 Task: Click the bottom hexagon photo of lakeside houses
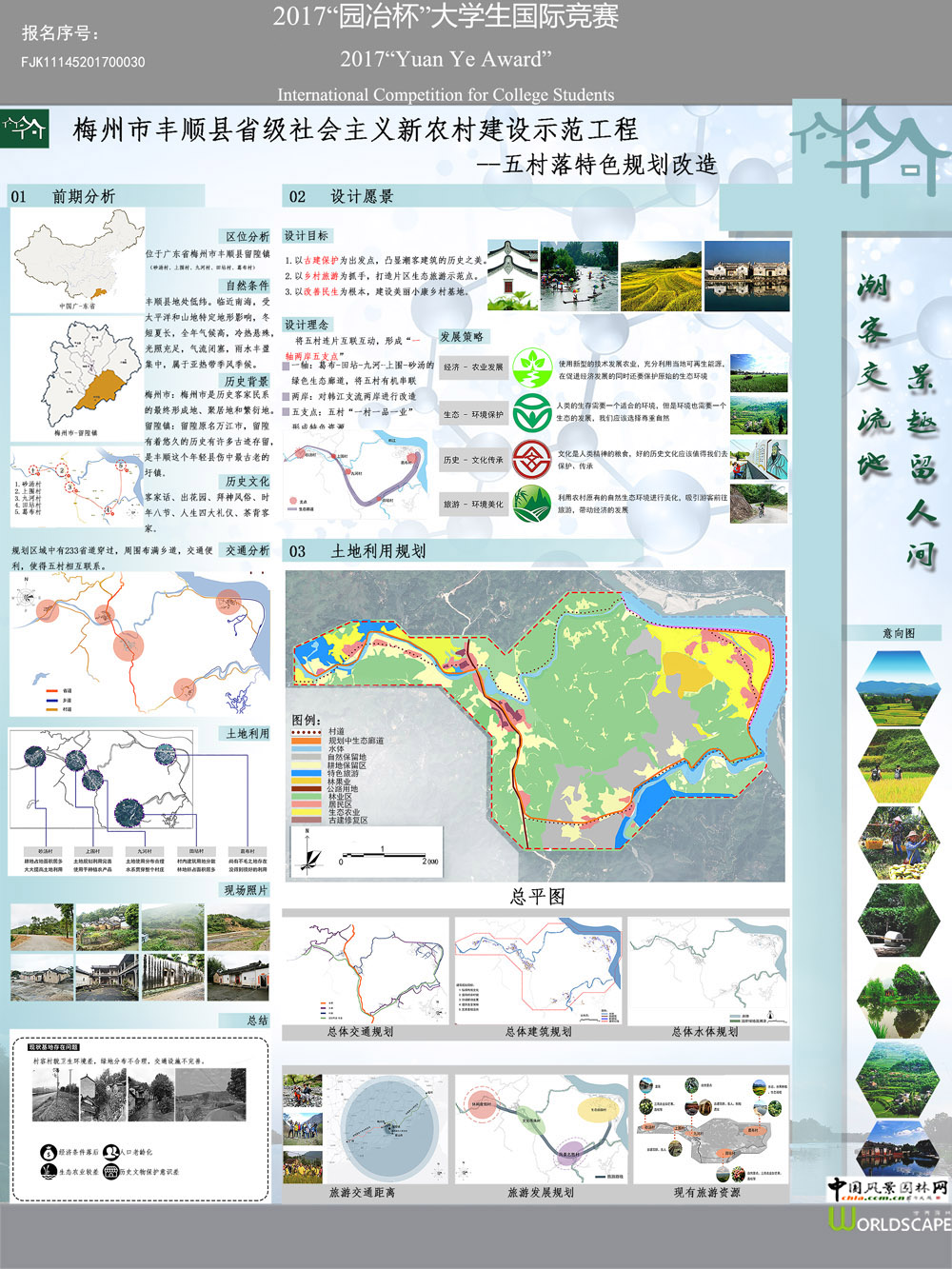click(898, 1150)
